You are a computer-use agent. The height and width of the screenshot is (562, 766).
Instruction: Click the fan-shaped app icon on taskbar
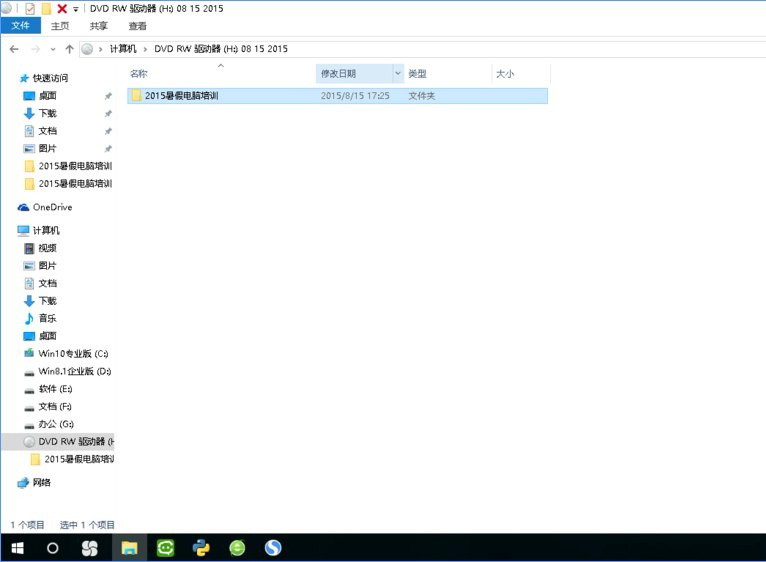pos(89,548)
